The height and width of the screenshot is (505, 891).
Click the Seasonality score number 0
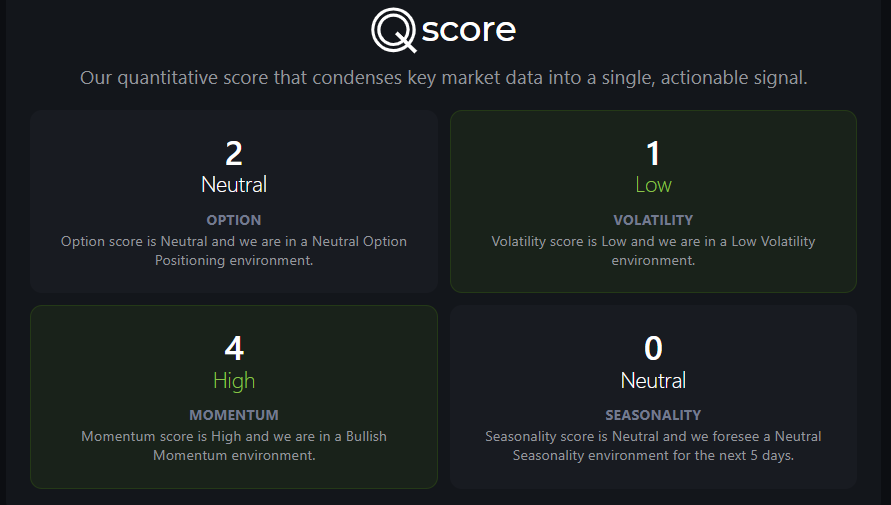click(653, 348)
